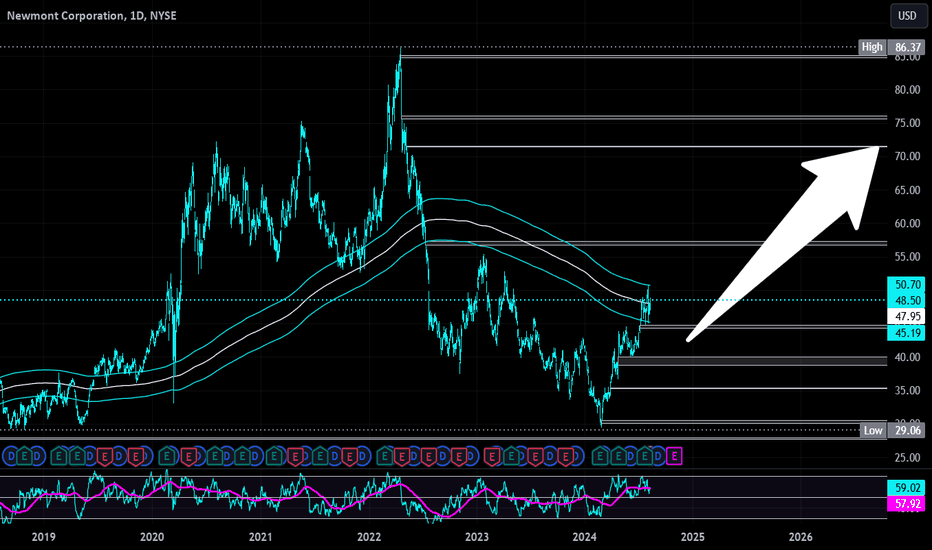Click the Low price label
Screen dimensions: 932x550
coord(873,430)
